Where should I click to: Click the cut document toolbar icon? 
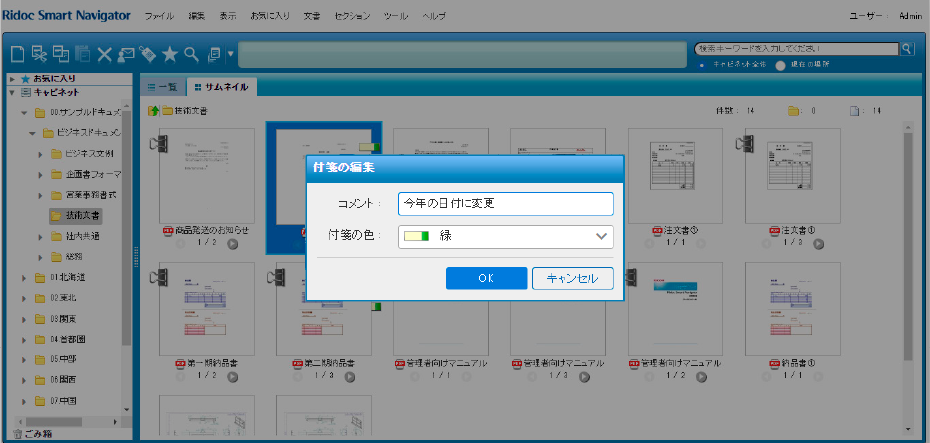tap(39, 54)
